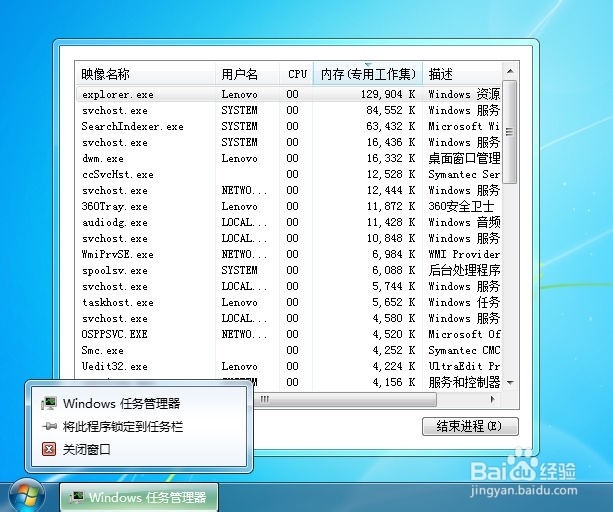Sort by CPU column header
613x512 pixels.
point(297,73)
